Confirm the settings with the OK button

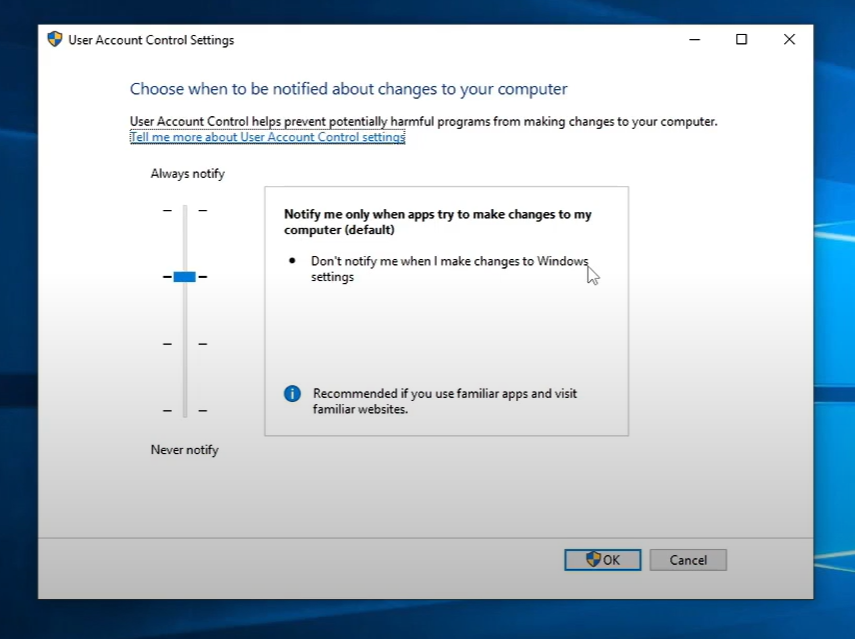(603, 560)
